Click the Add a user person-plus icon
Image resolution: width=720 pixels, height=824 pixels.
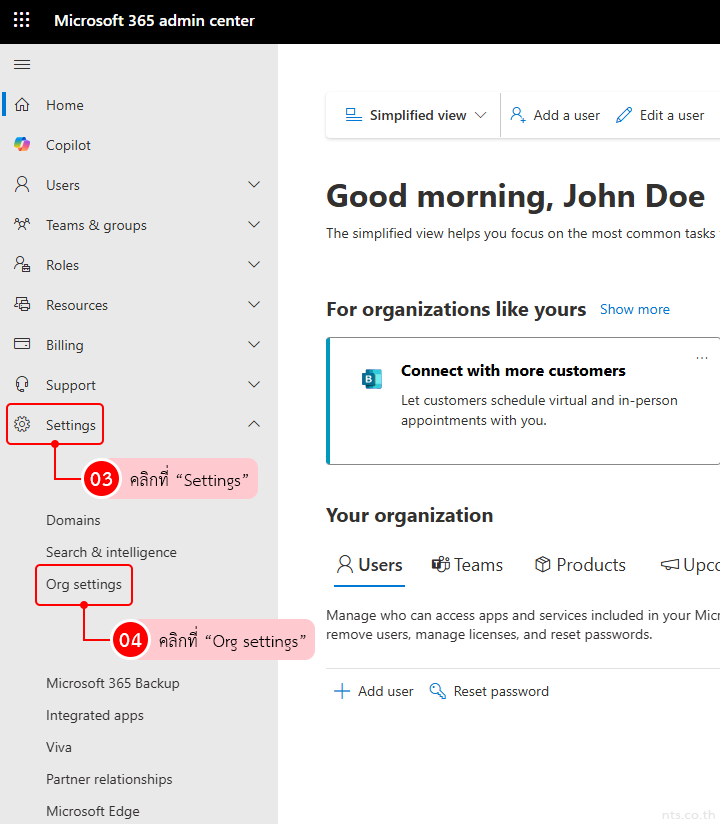518,115
